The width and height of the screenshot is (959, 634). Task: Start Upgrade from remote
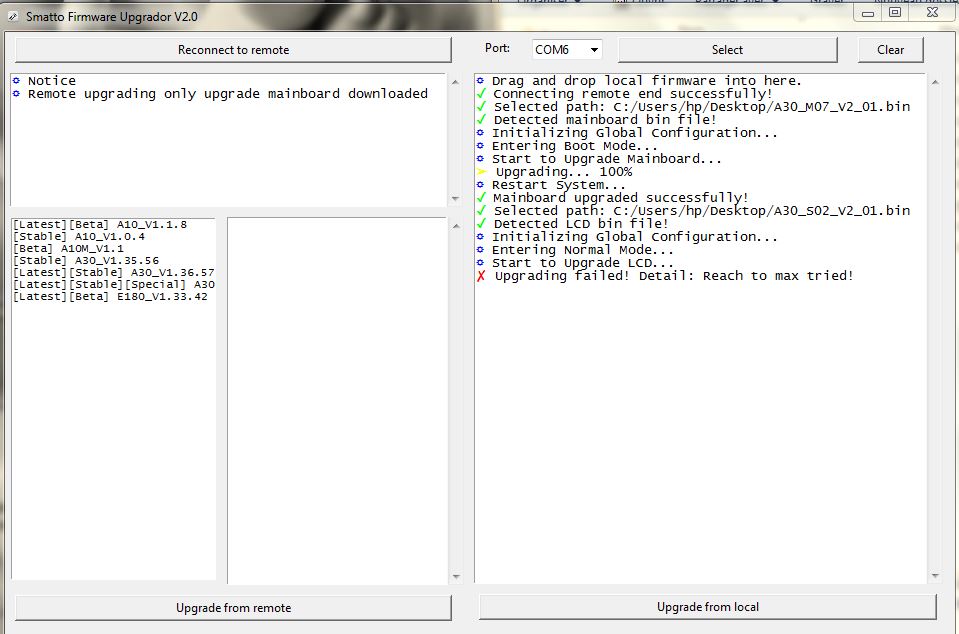pos(233,608)
